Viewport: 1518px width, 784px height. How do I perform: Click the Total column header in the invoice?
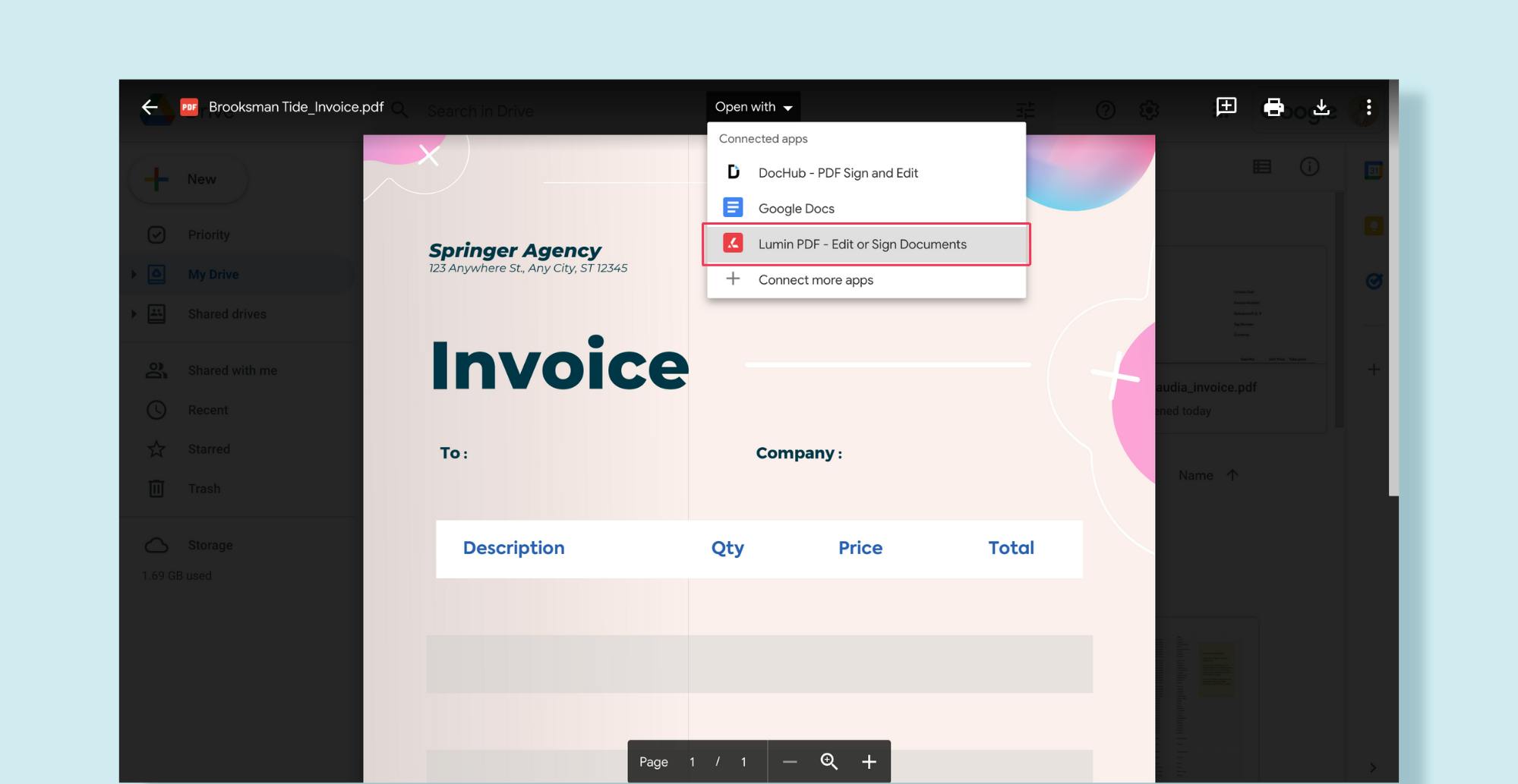[x=1011, y=548]
